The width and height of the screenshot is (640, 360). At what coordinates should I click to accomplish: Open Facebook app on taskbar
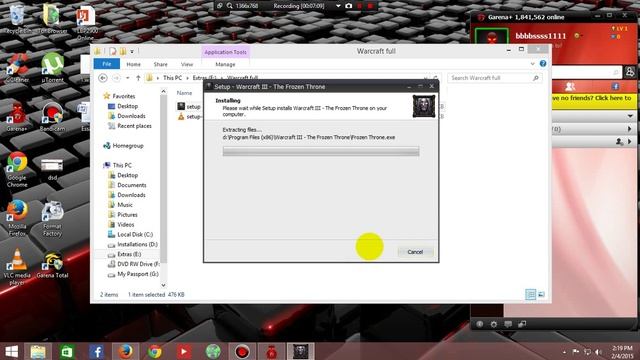[96, 351]
